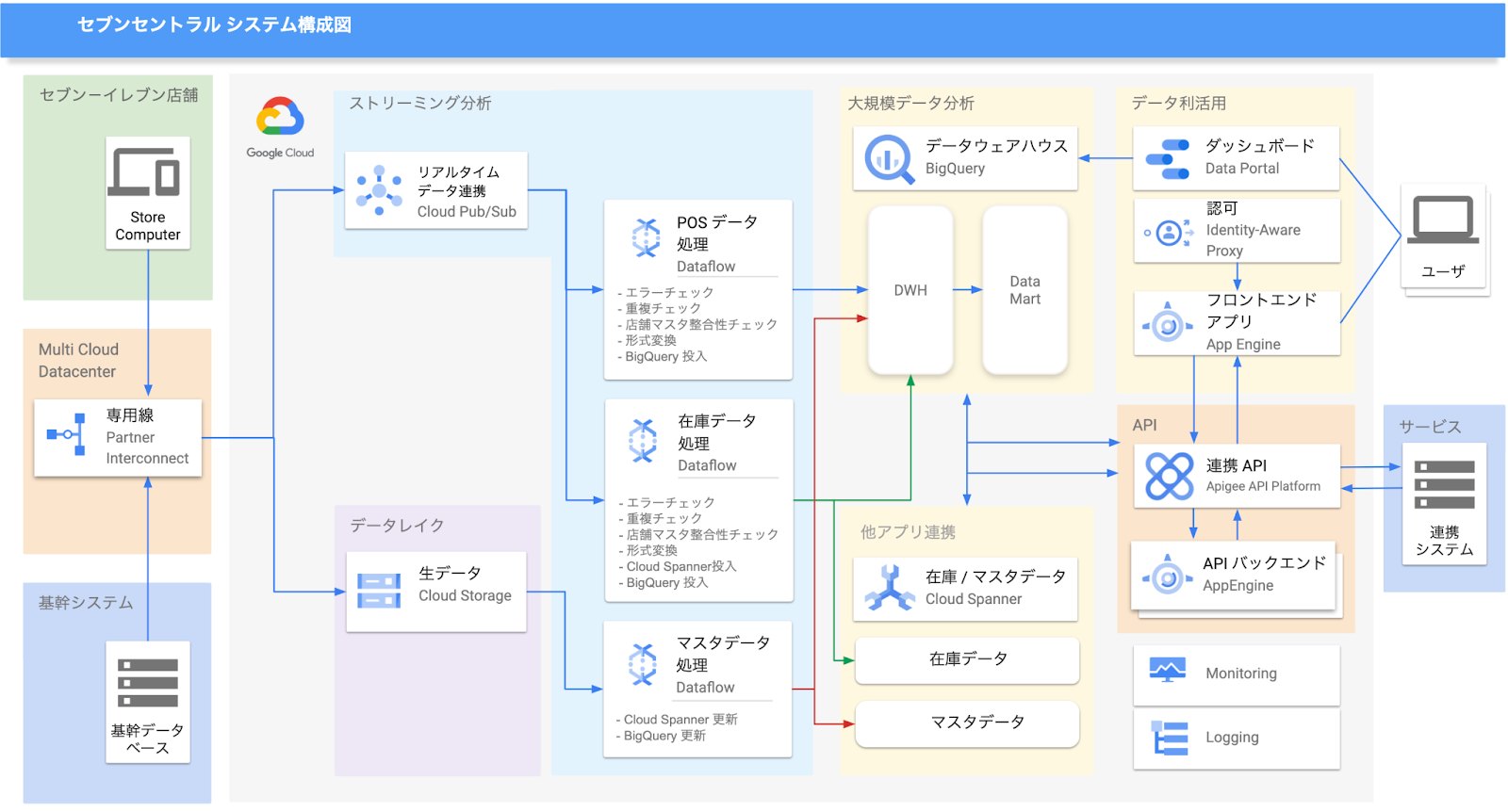Select the DWH box
The image size is (1508, 812).
click(910, 290)
